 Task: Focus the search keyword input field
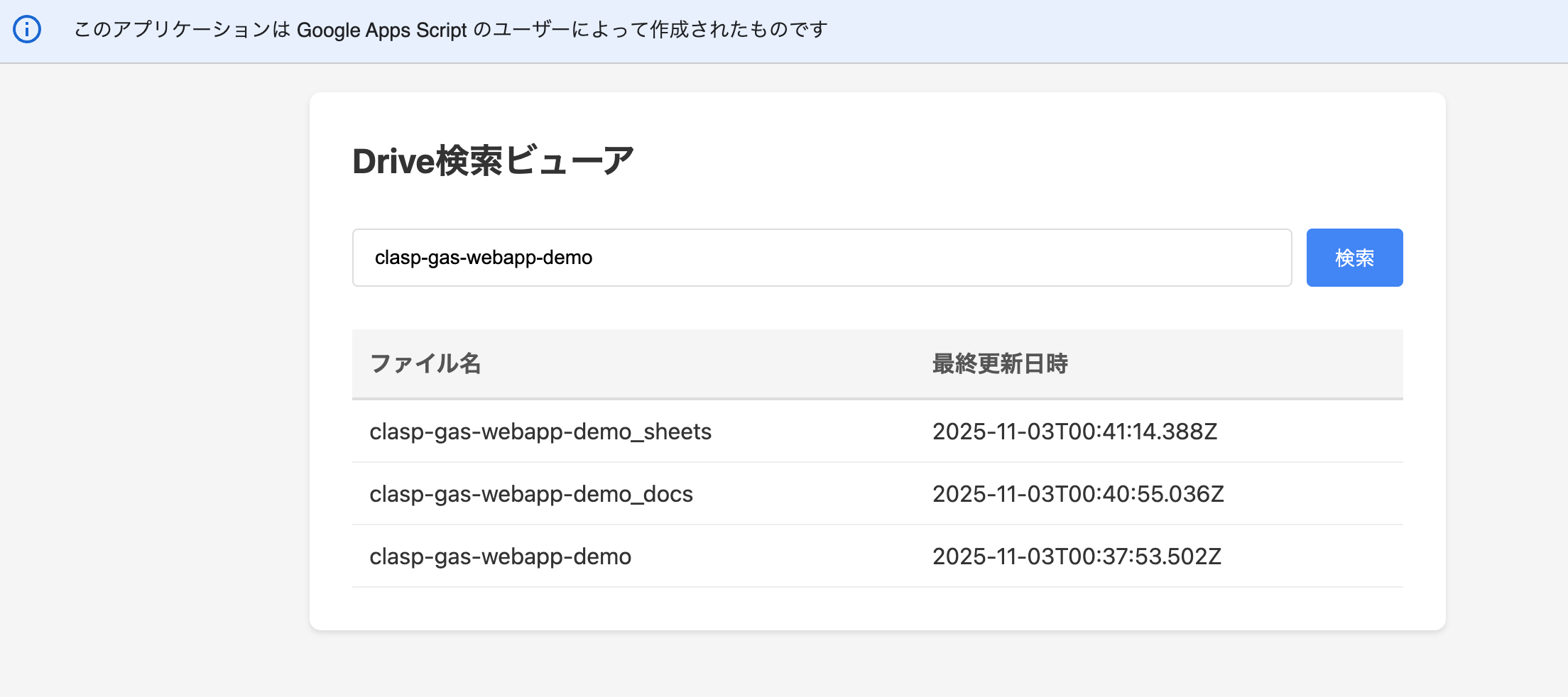821,258
